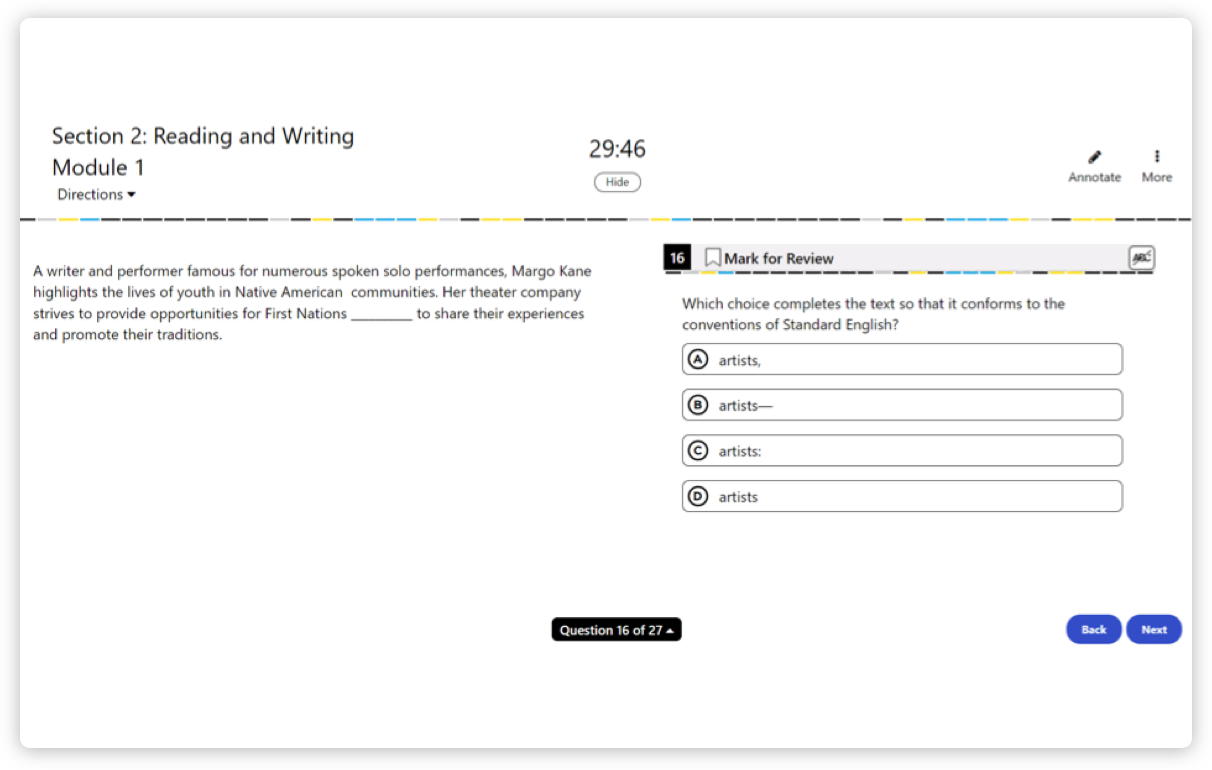Select answer choice B with the dash
The image size is (1212, 770).
(901, 404)
